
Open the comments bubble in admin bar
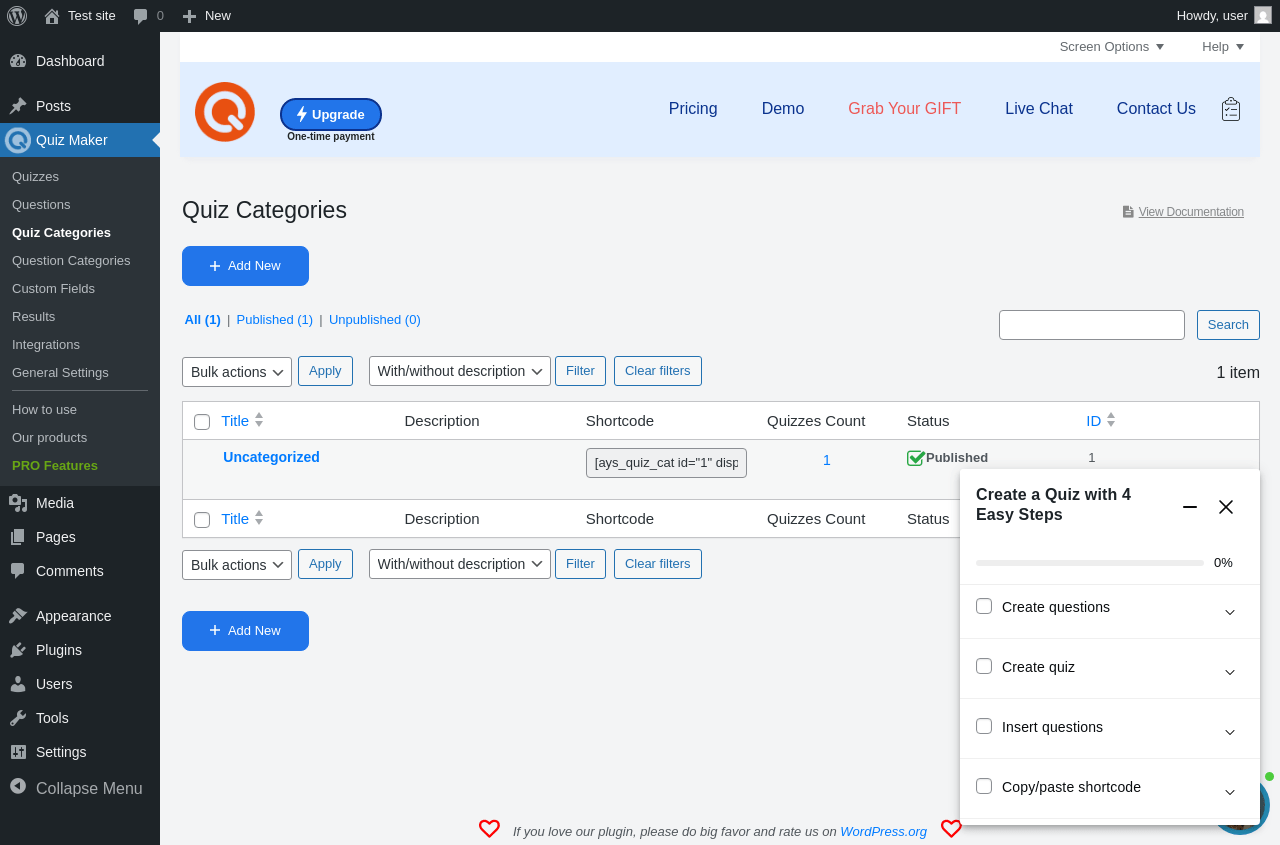tap(141, 16)
